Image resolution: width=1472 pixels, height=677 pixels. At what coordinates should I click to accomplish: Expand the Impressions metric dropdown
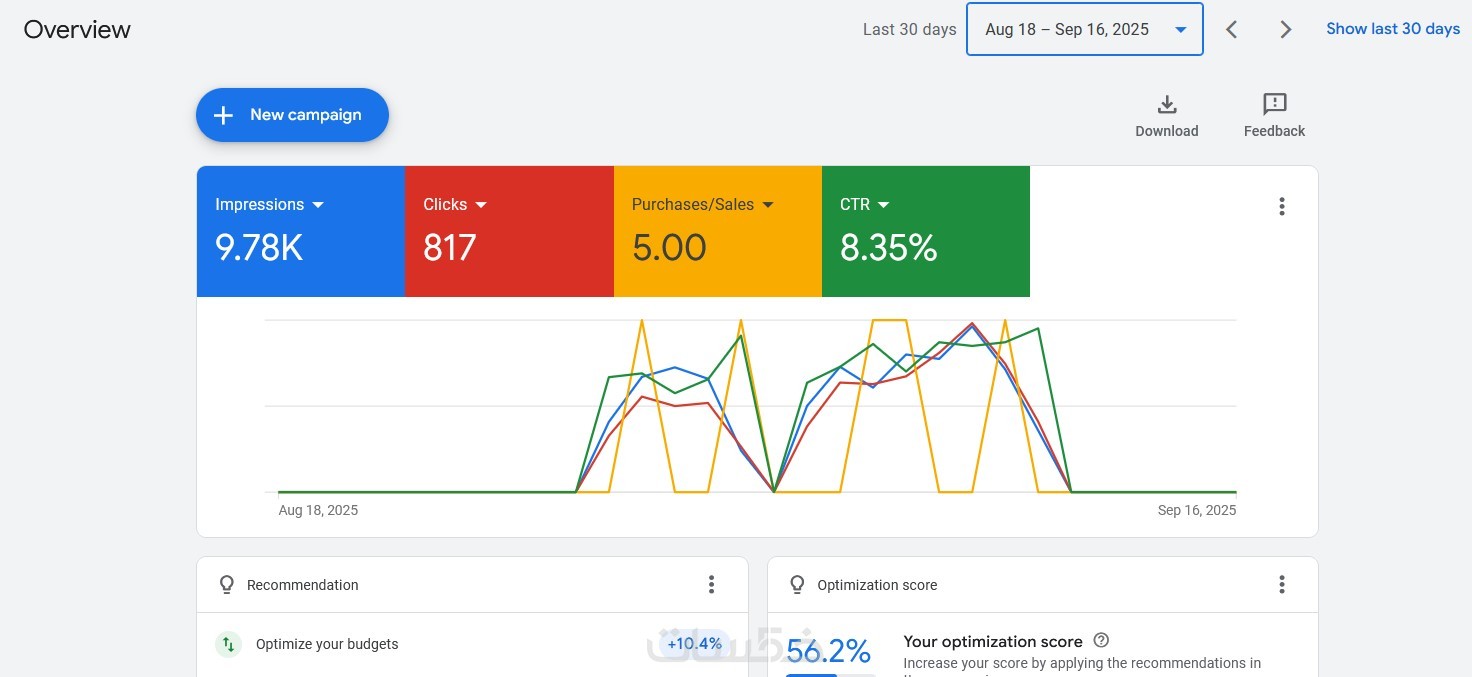coord(318,205)
